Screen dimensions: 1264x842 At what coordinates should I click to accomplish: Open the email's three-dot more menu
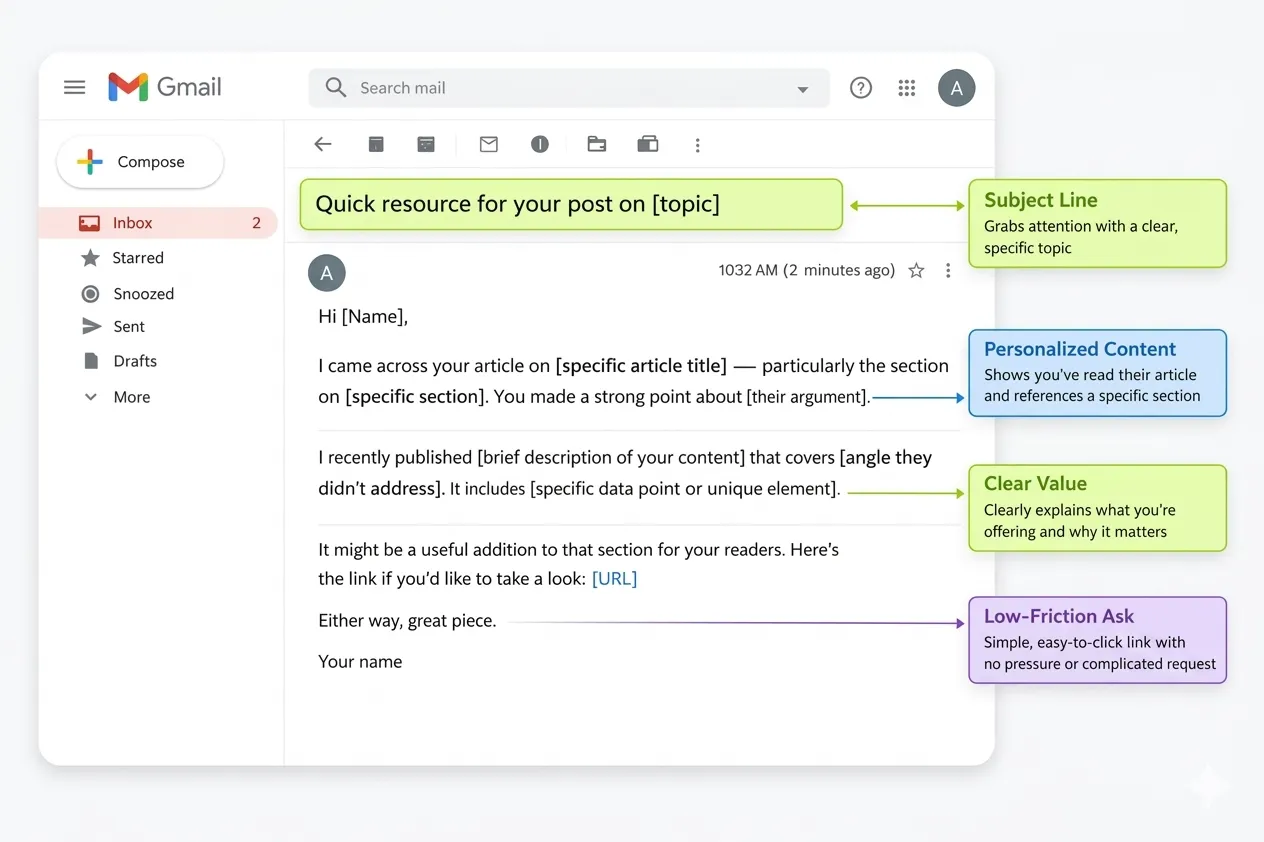[x=947, y=270]
